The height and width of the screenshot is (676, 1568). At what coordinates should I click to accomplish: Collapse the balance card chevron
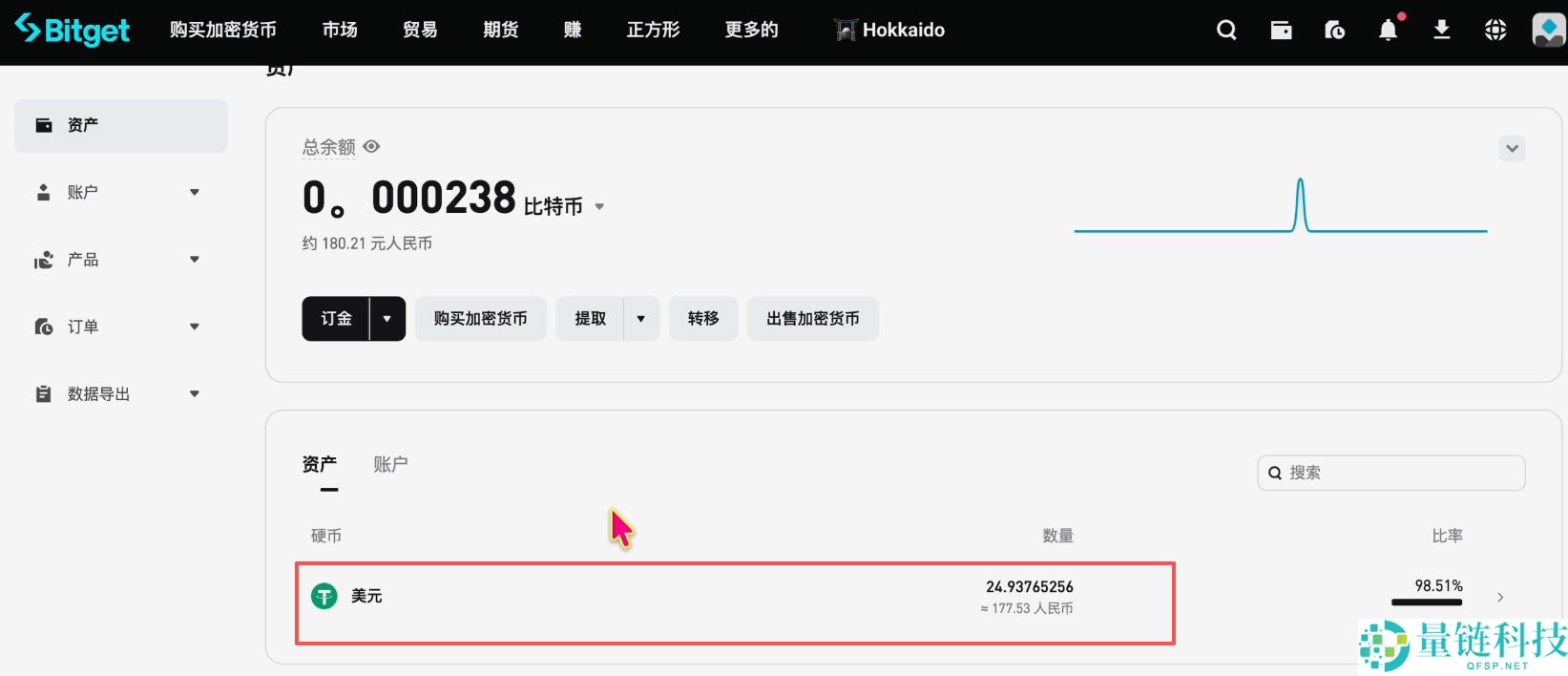point(1512,148)
